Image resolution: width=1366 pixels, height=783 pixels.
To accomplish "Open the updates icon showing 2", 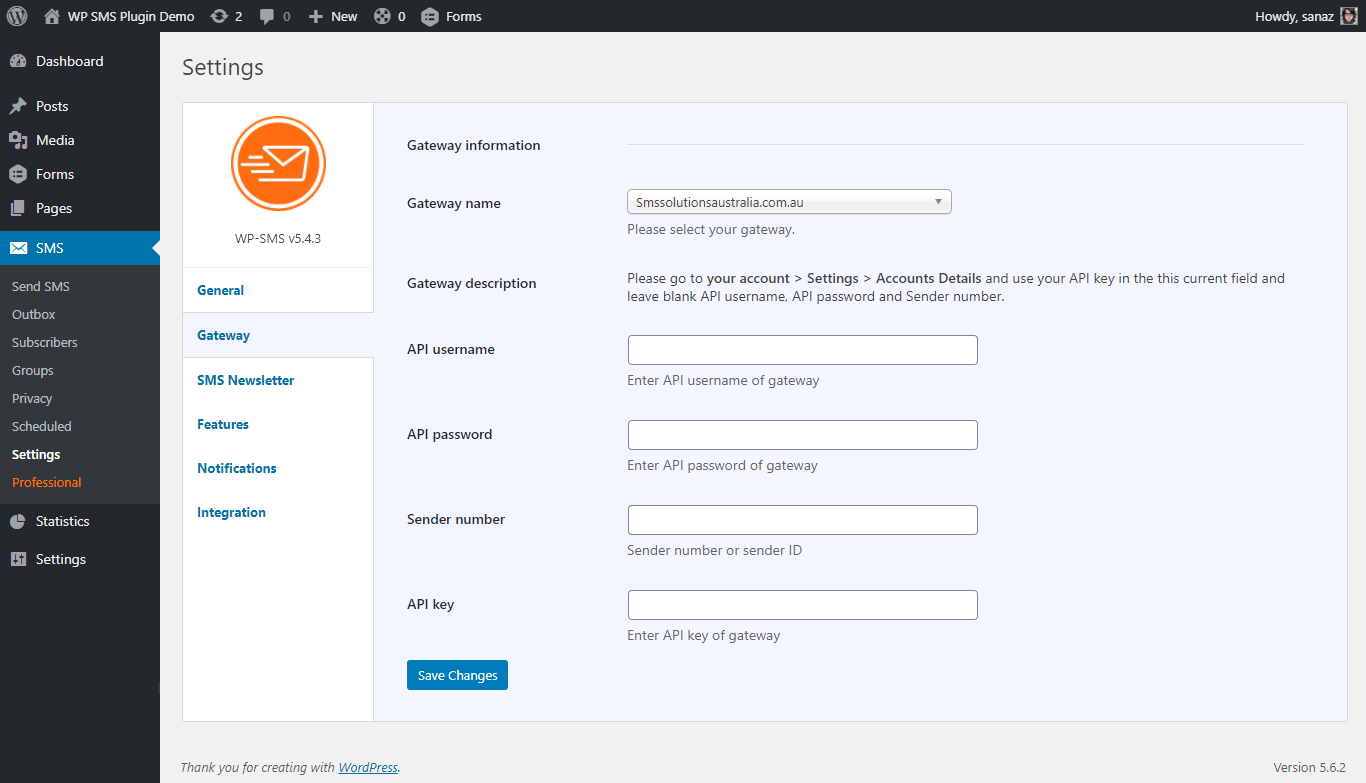I will pos(218,16).
